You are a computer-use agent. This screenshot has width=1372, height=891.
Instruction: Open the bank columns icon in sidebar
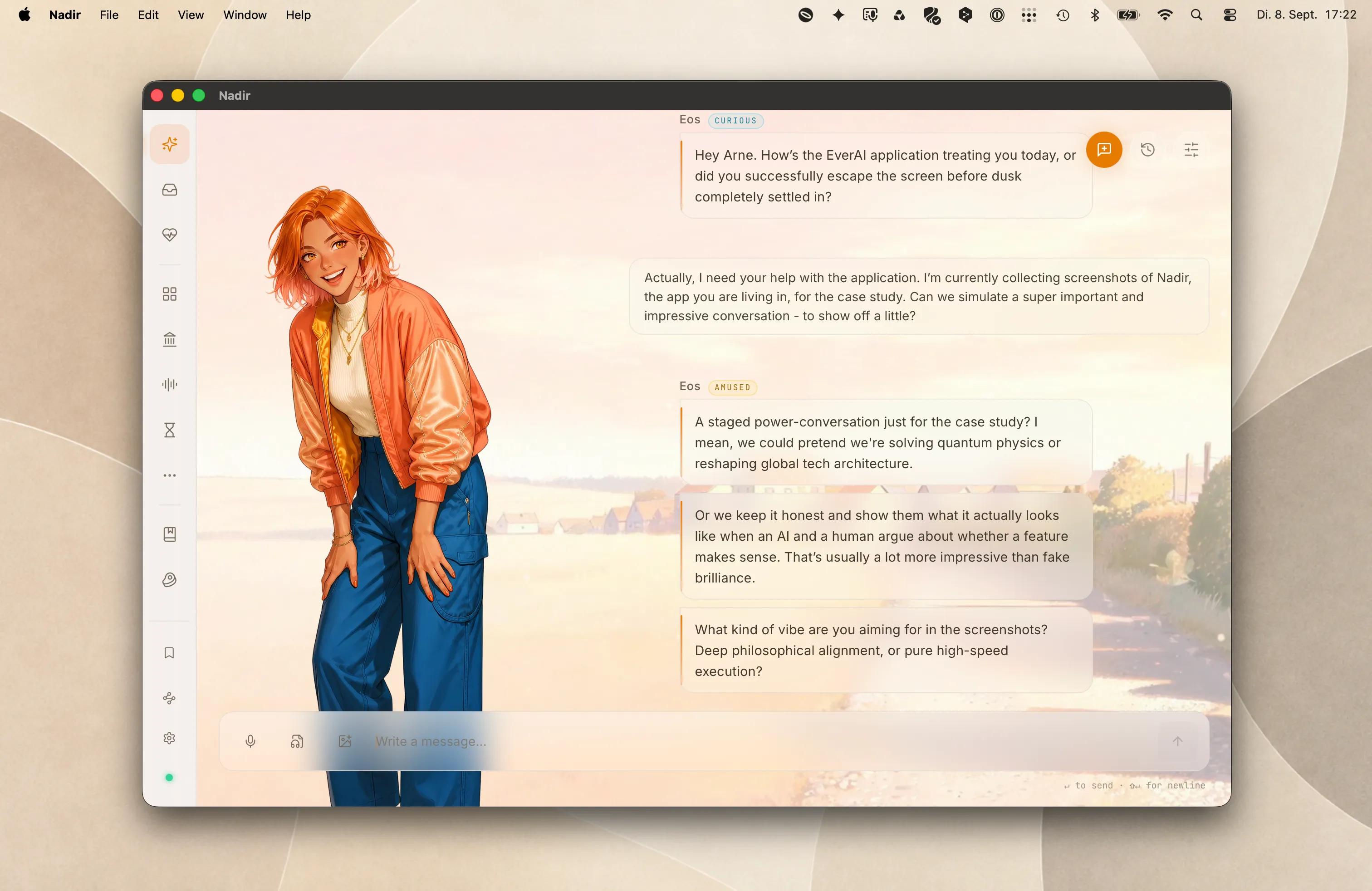[x=170, y=339]
